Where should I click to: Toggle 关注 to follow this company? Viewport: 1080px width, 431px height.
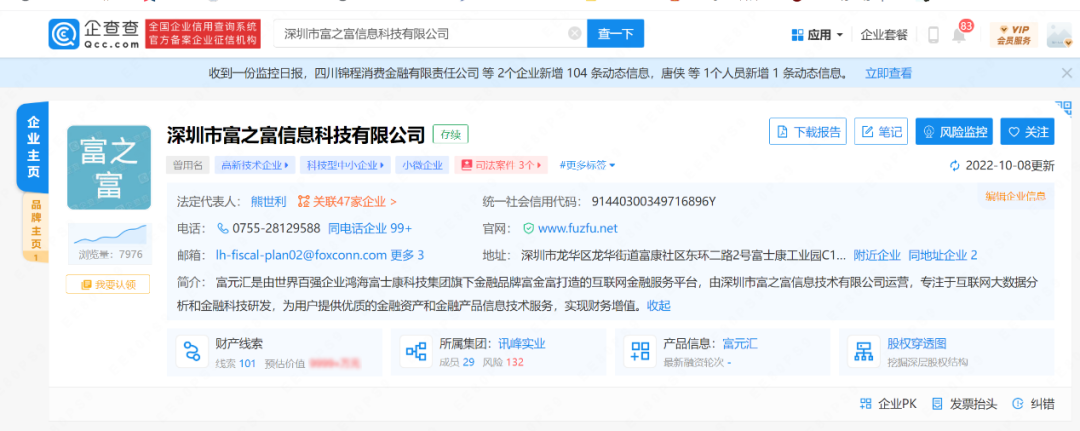pyautogui.click(x=1027, y=132)
